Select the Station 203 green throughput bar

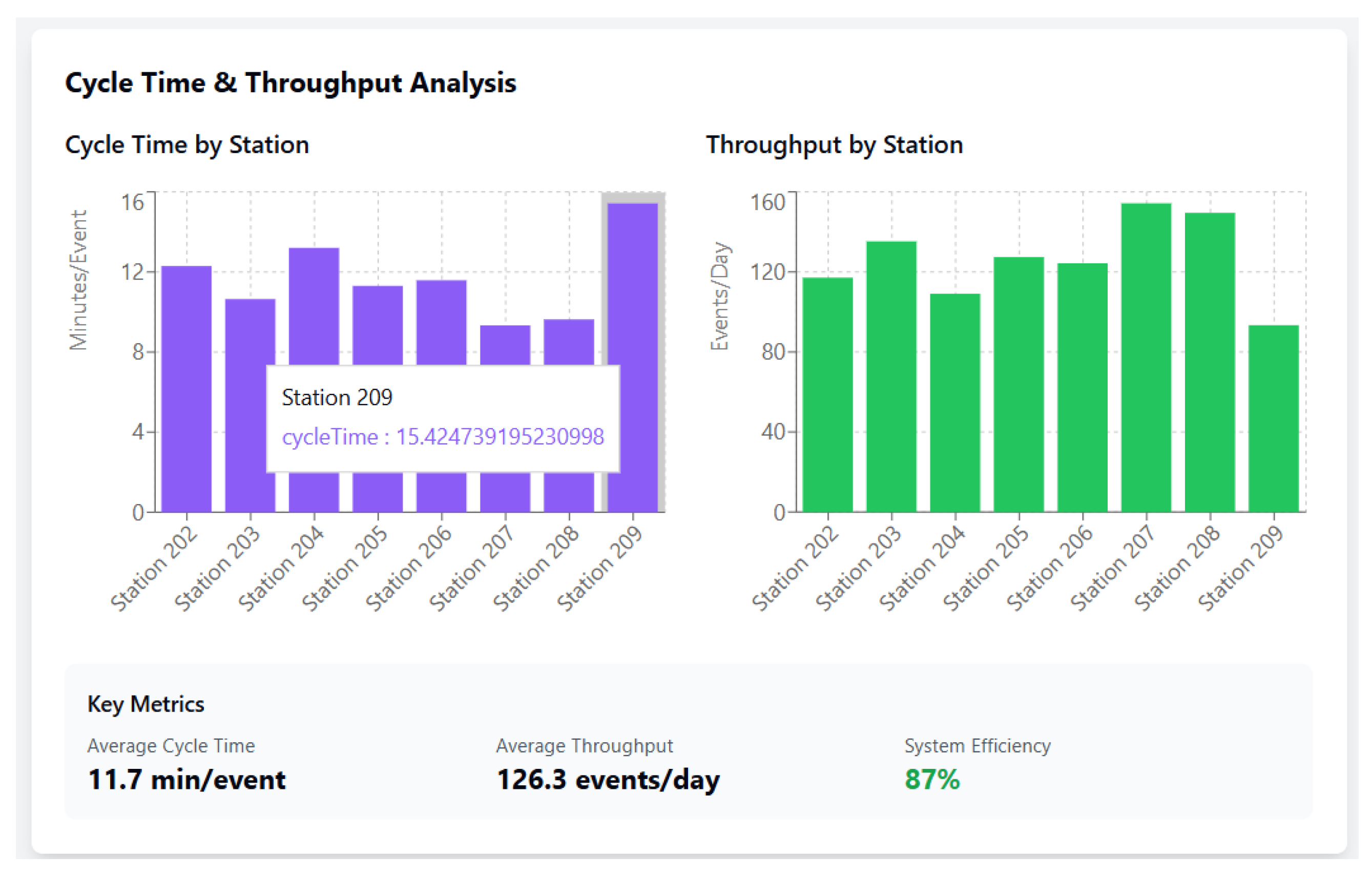point(891,377)
